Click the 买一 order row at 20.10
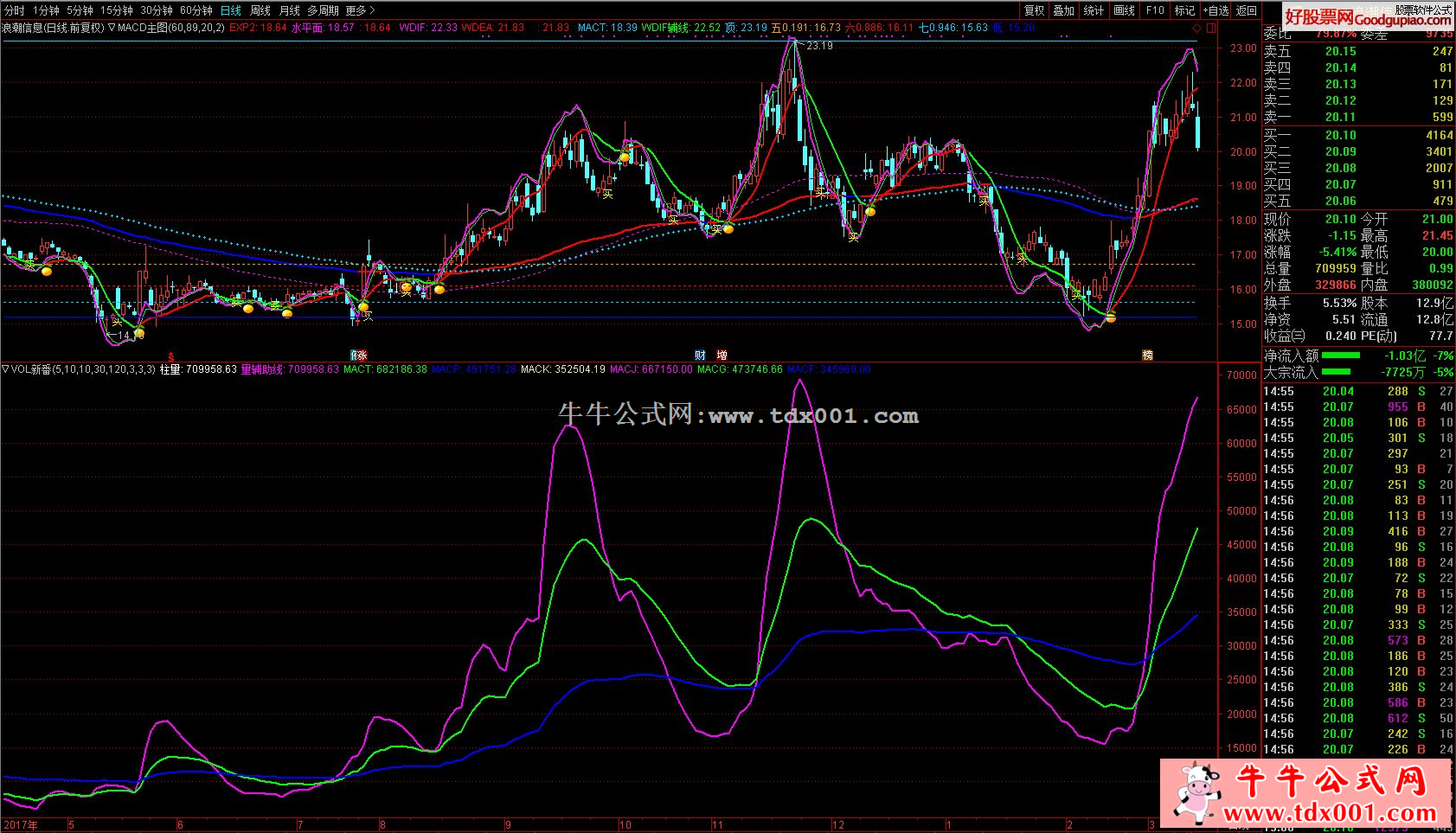This screenshot has height=833, width=1456. point(1358,135)
